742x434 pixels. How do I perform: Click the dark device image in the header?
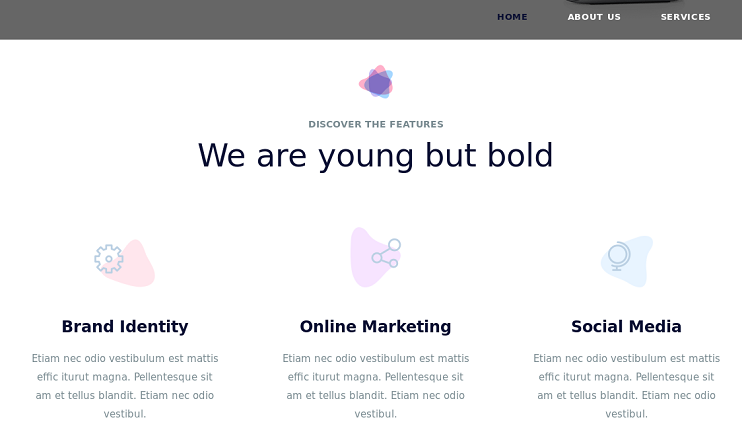click(620, 3)
